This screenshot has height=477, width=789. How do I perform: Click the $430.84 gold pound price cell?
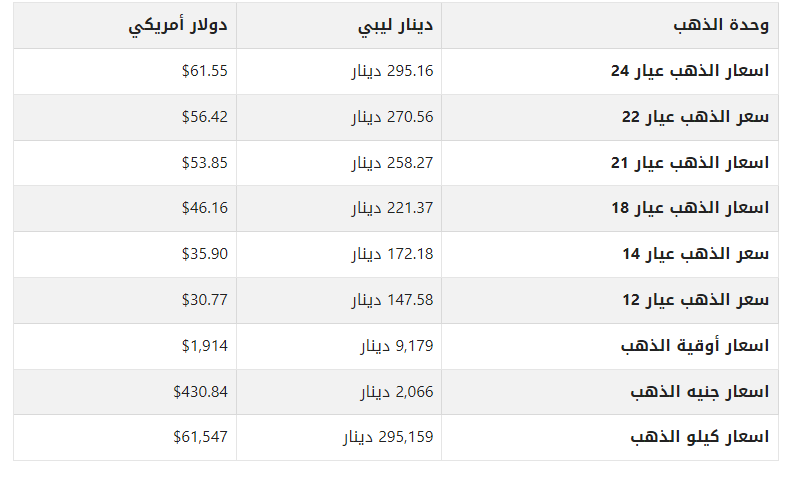200,391
